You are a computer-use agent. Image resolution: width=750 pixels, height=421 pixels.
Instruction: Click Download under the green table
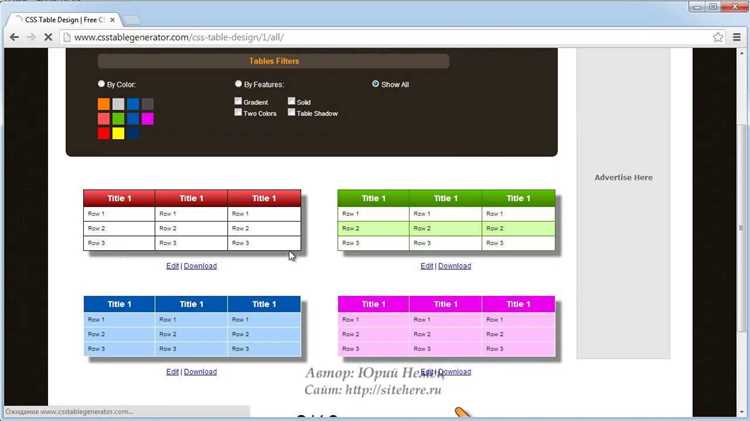click(x=454, y=266)
